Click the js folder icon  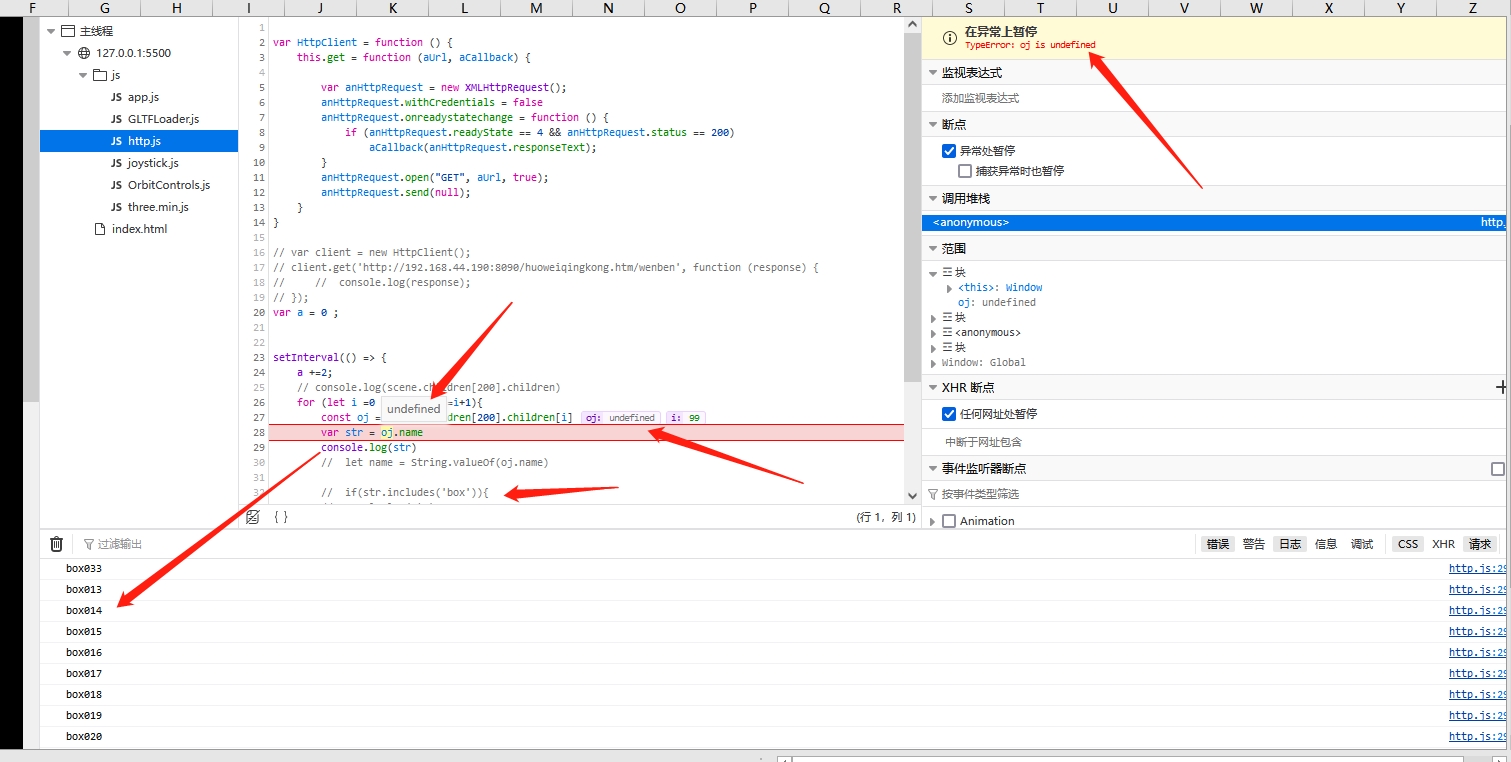(99, 75)
